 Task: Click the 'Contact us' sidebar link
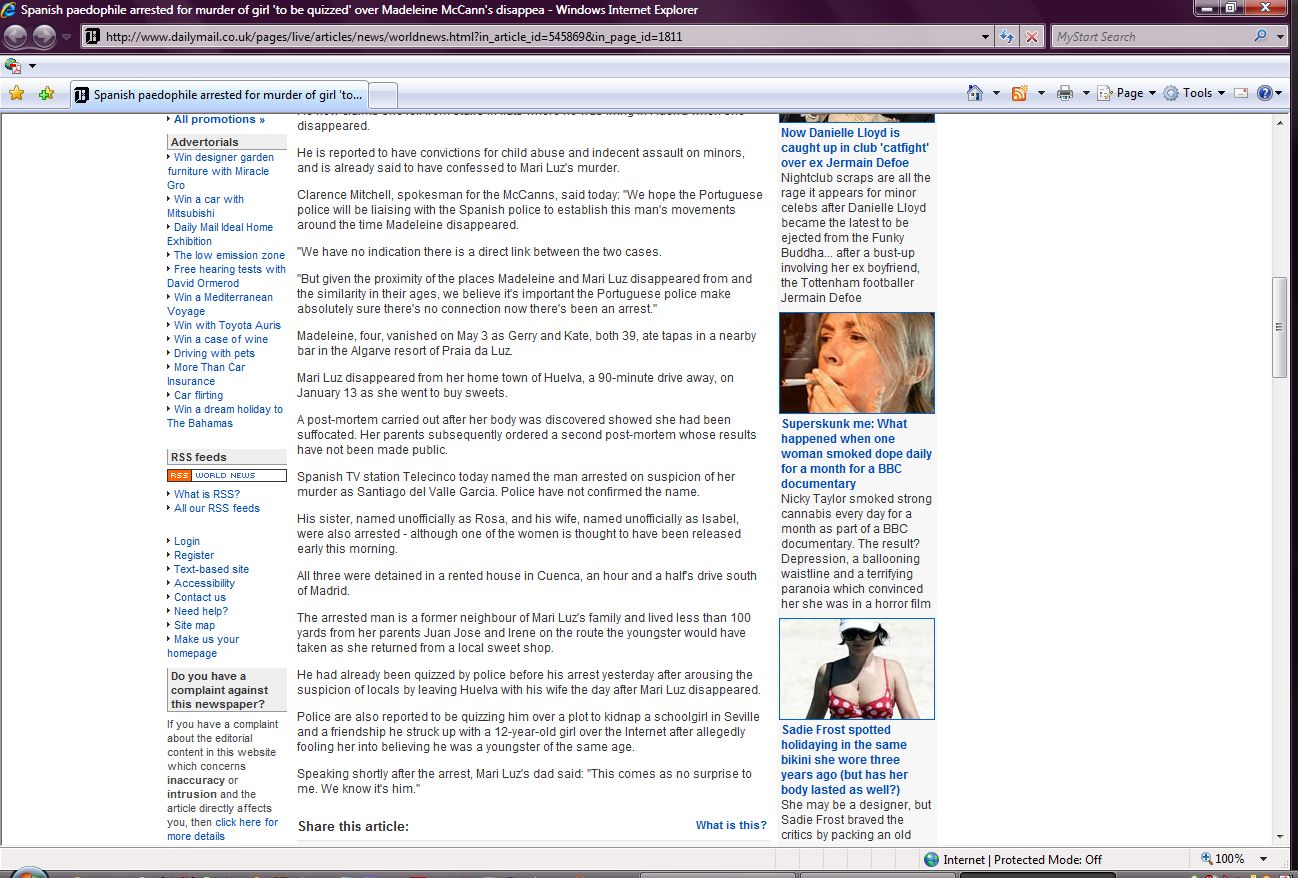(x=200, y=597)
